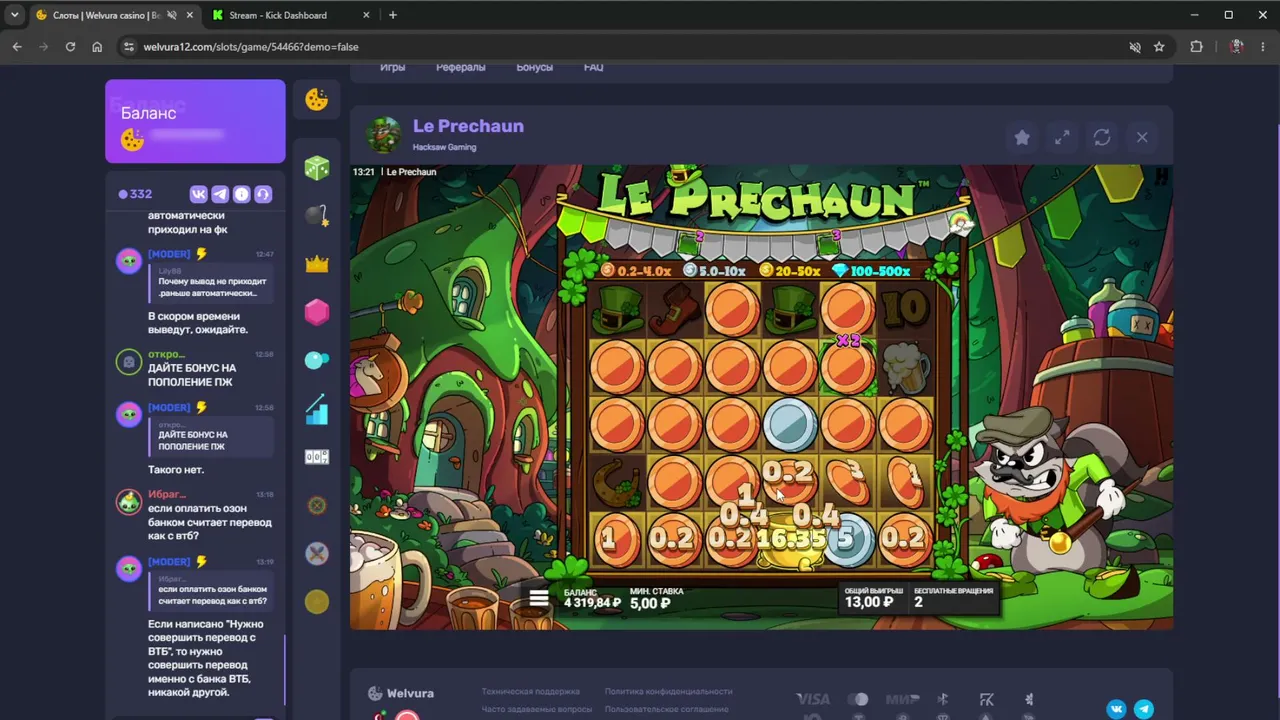
Task: Mute the Welvura tab via its speaker icon
Action: [172, 15]
